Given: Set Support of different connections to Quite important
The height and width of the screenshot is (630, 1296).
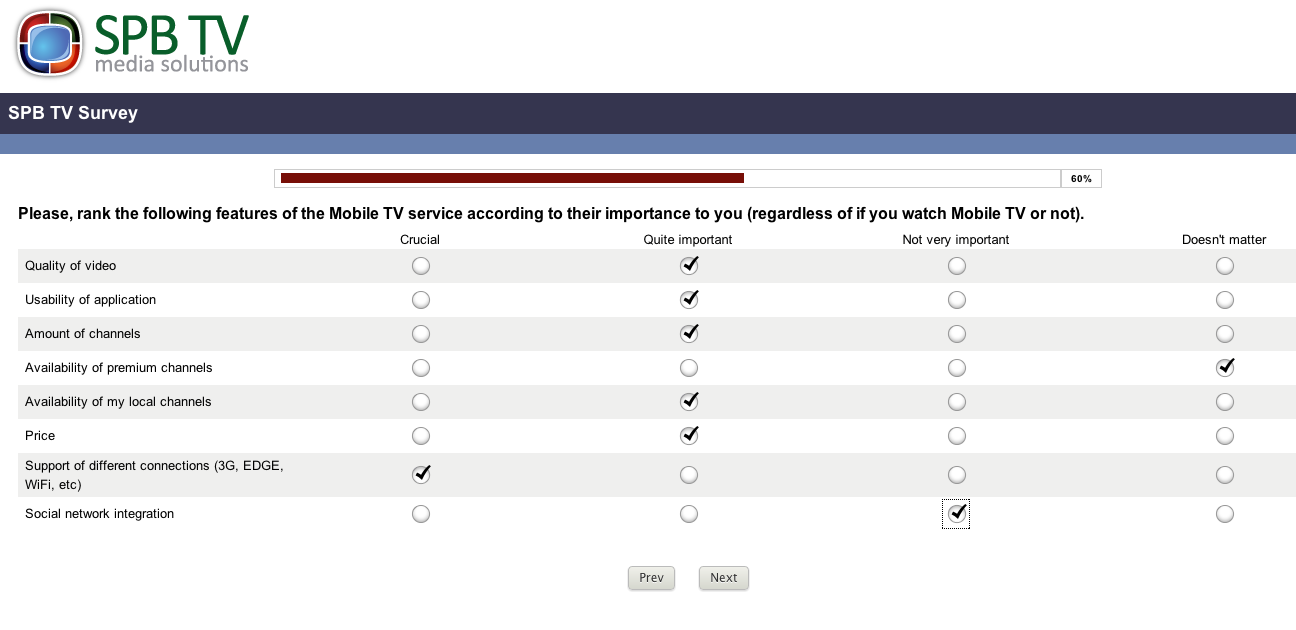Looking at the screenshot, I should tap(689, 474).
